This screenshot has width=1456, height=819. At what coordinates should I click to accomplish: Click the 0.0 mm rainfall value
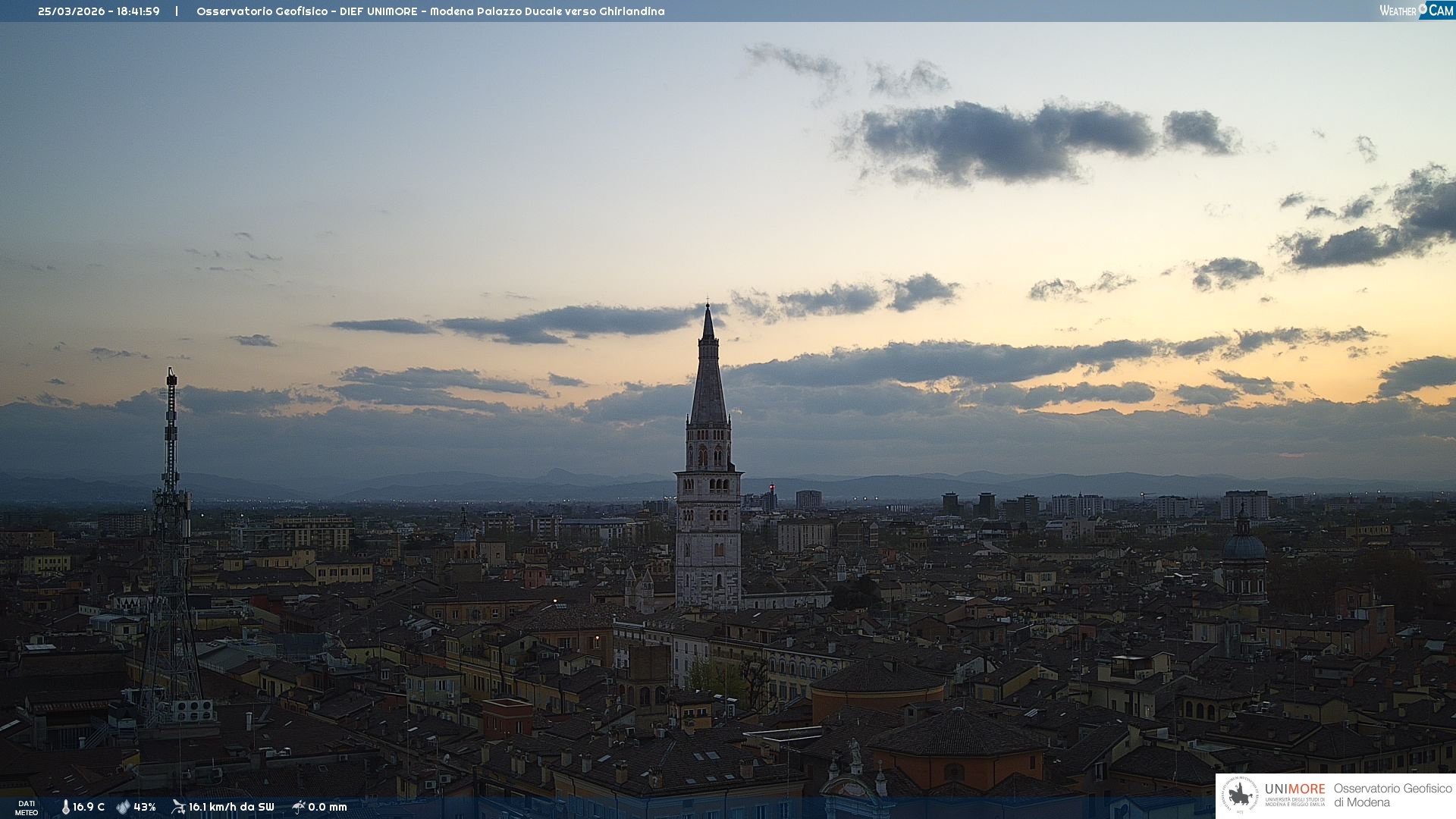click(328, 807)
